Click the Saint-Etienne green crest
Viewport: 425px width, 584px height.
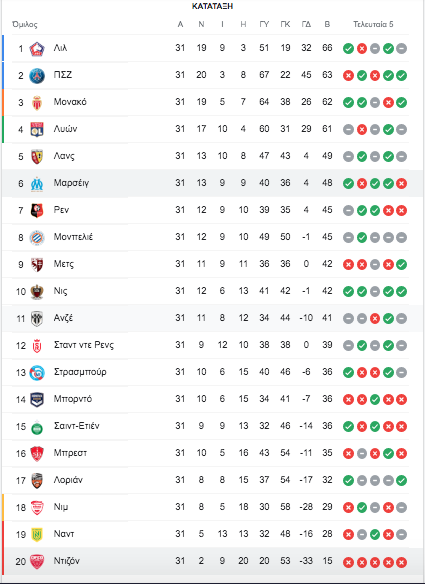click(x=37, y=427)
